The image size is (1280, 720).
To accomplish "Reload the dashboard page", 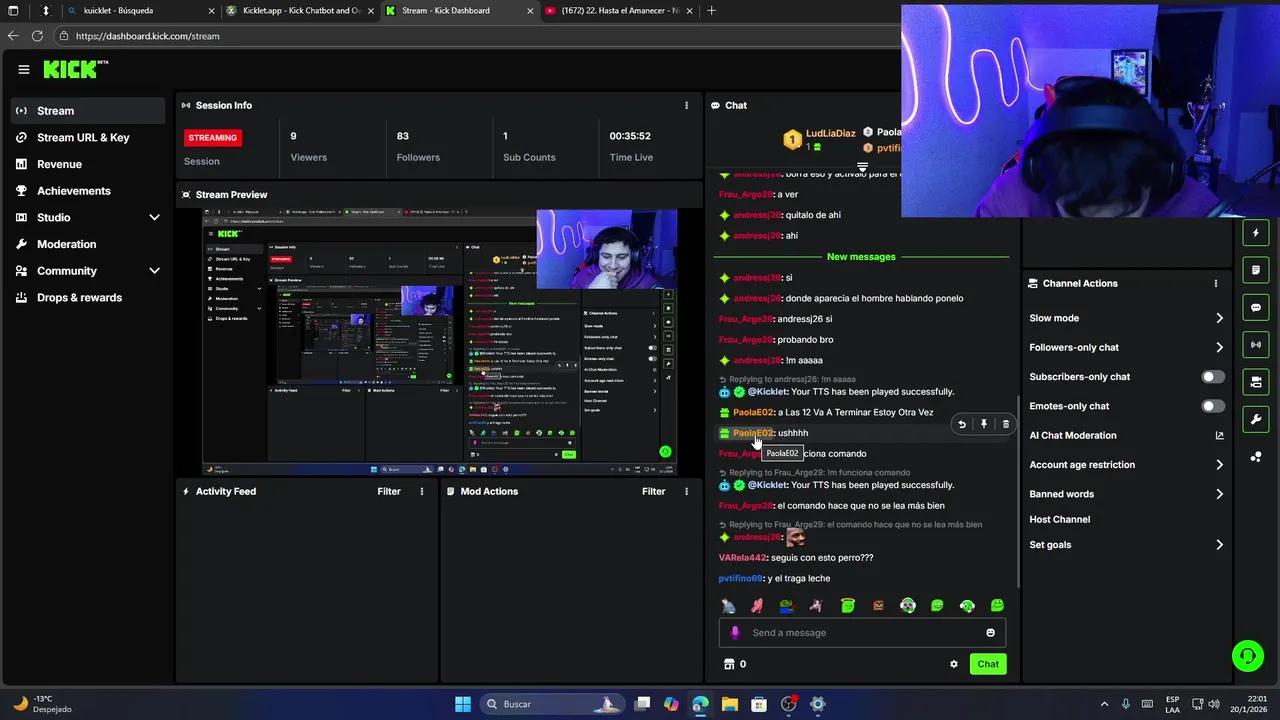I will (37, 35).
